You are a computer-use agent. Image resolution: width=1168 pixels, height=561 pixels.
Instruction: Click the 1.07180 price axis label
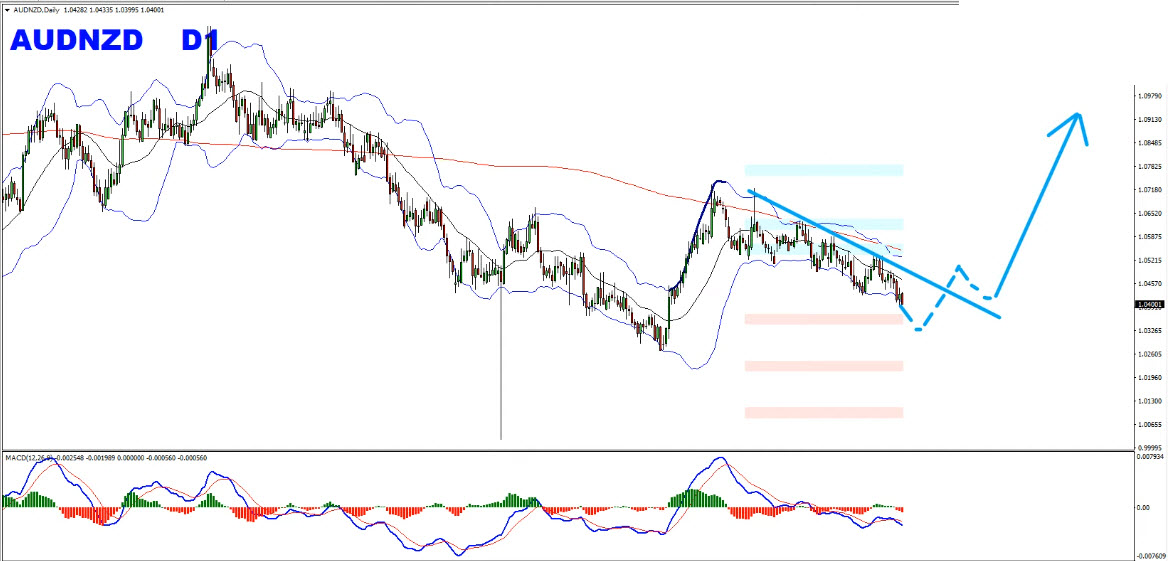(1149, 189)
